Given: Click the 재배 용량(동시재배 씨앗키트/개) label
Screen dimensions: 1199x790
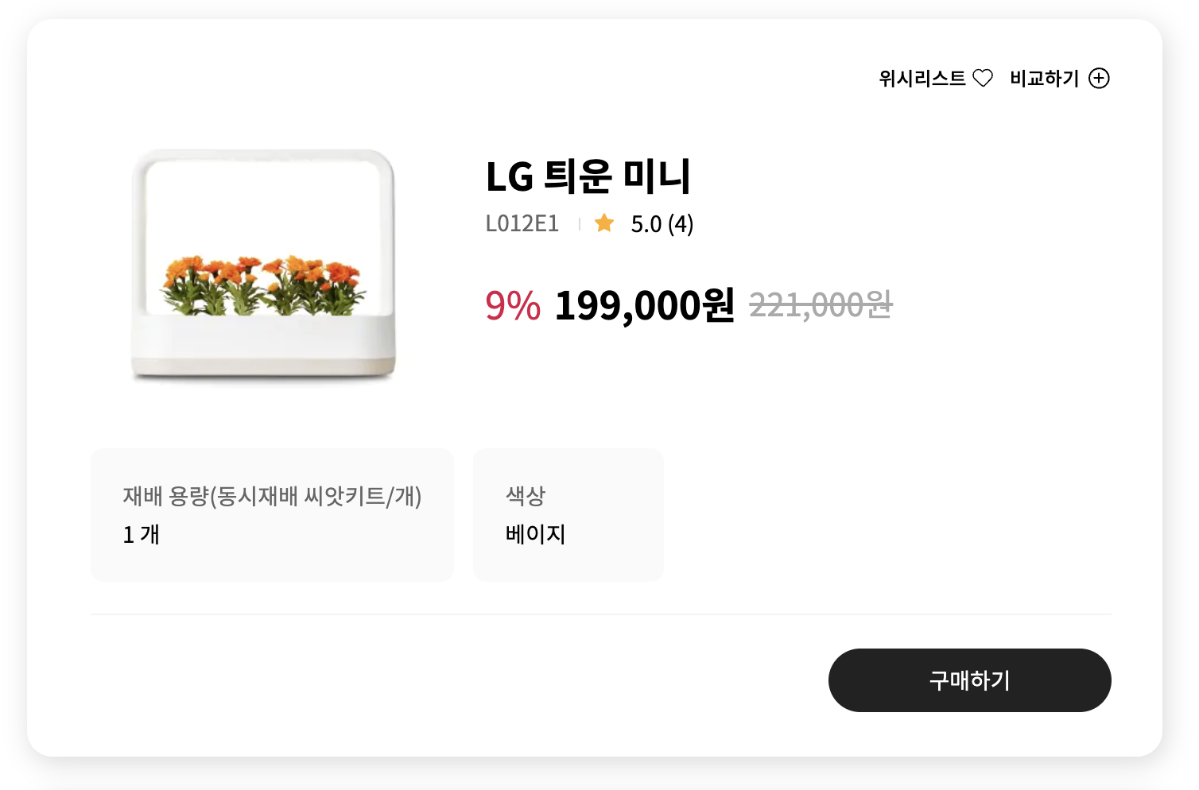Looking at the screenshot, I should (272, 496).
